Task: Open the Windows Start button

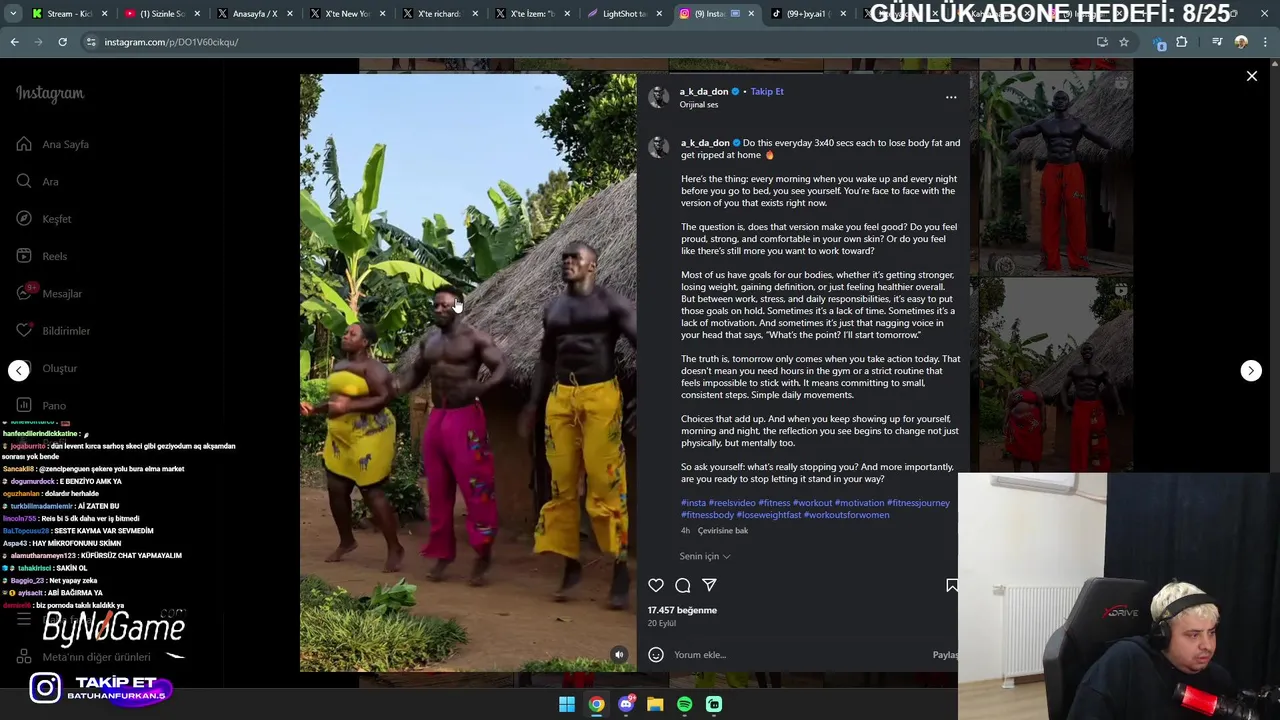Action: point(567,704)
